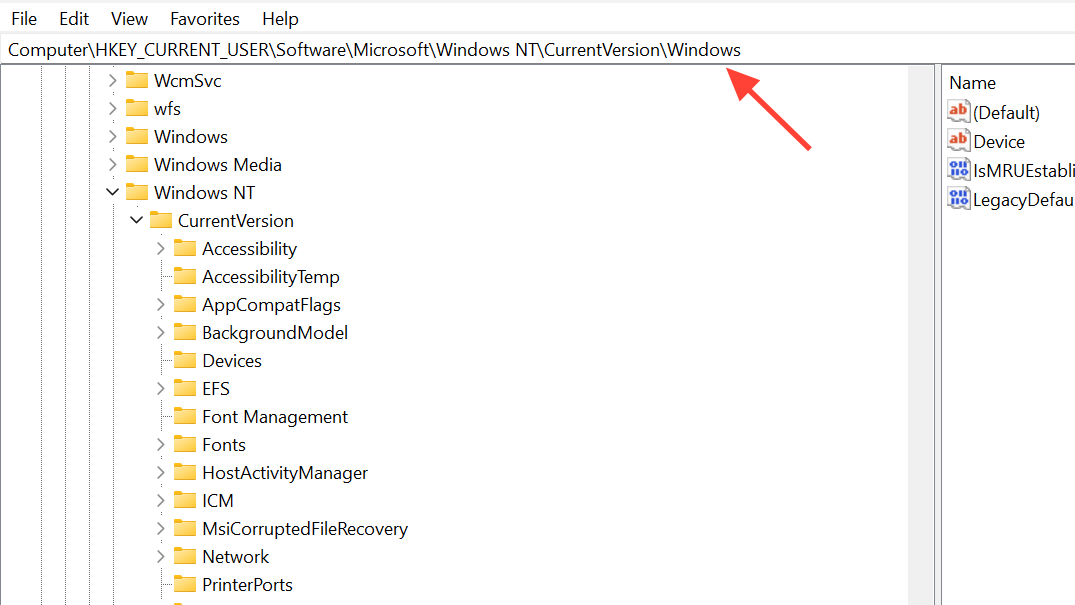Click the Device string value icon

pyautogui.click(x=958, y=141)
